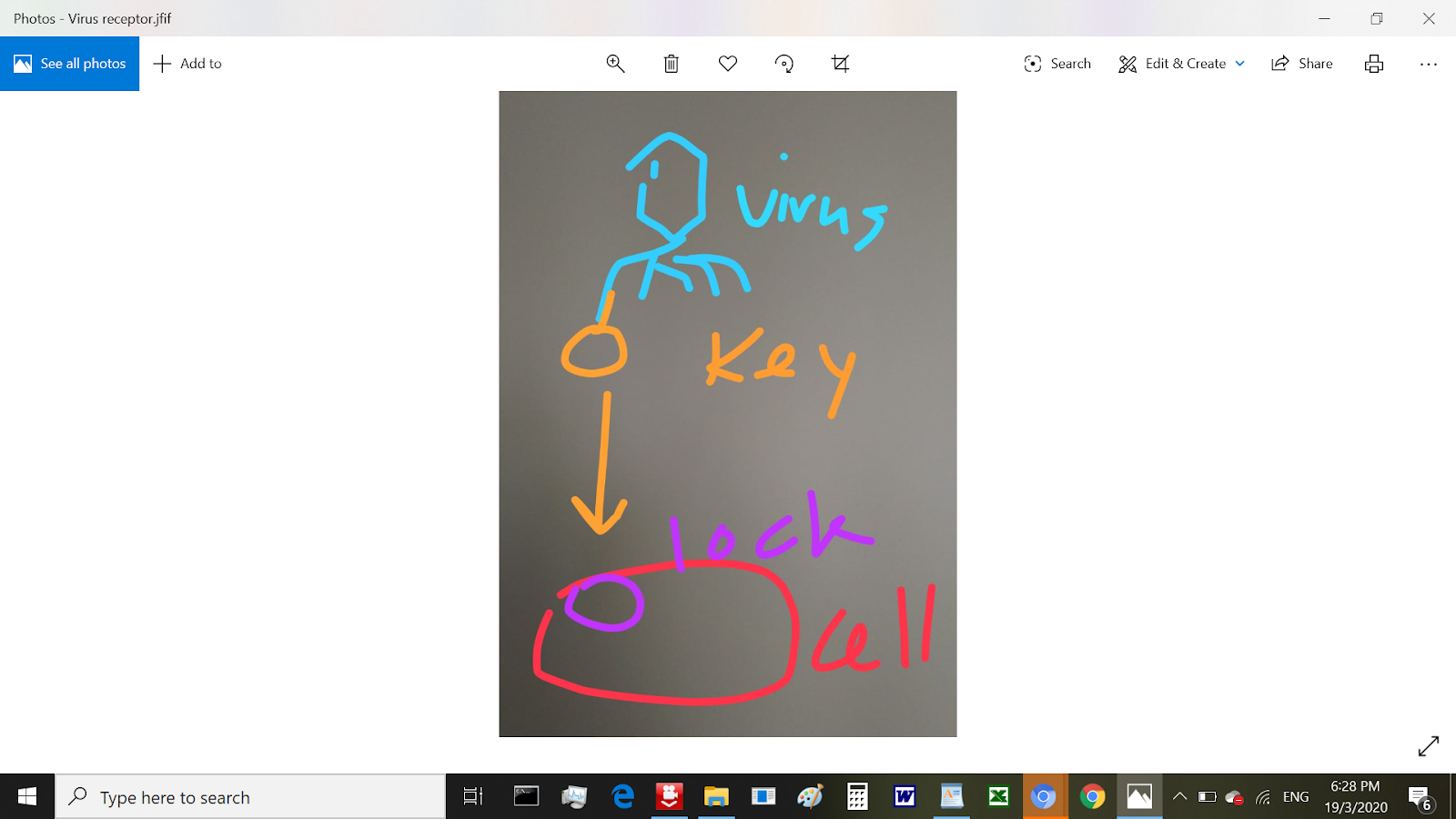1456x819 pixels.
Task: Launch Microsoft Edge from taskbar
Action: pos(622,797)
